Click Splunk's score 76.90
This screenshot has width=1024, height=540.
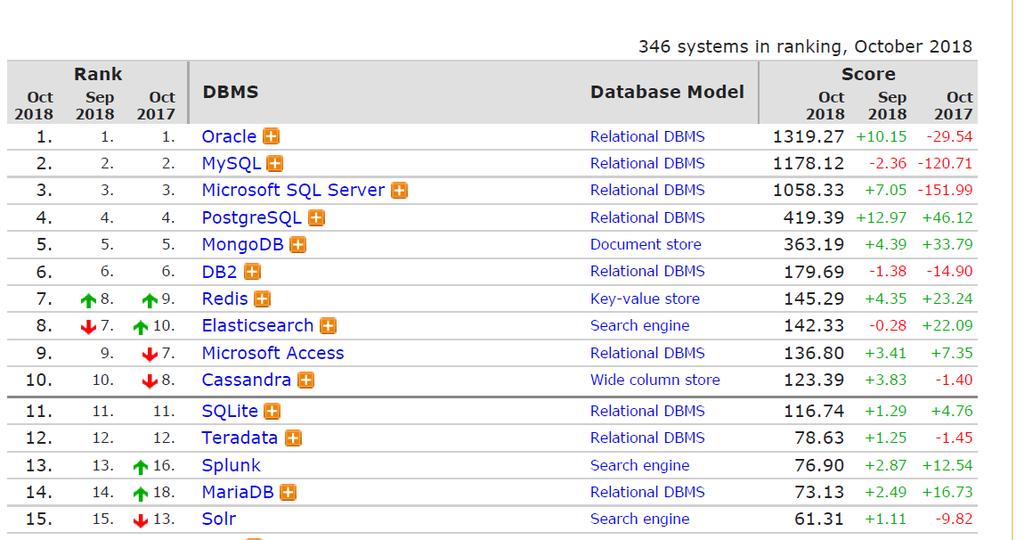pyautogui.click(x=819, y=465)
